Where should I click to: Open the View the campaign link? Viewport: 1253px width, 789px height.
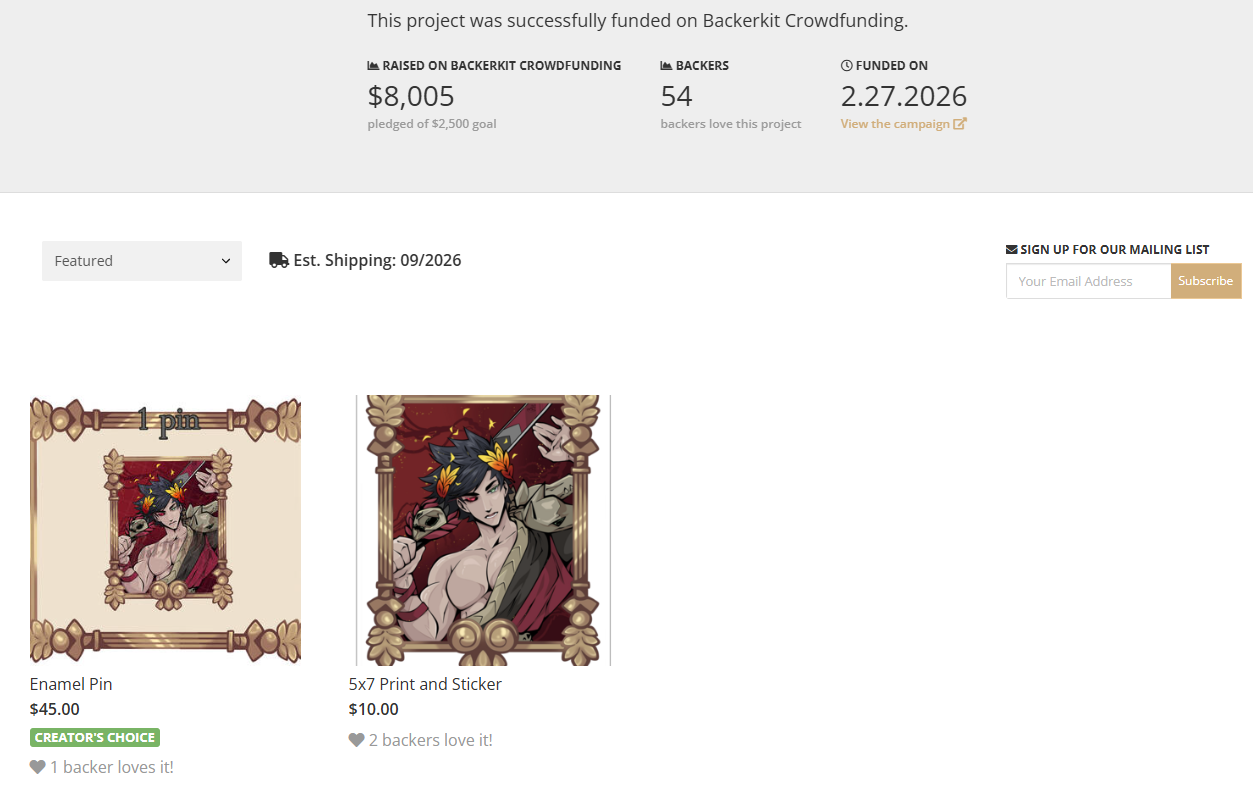point(895,124)
